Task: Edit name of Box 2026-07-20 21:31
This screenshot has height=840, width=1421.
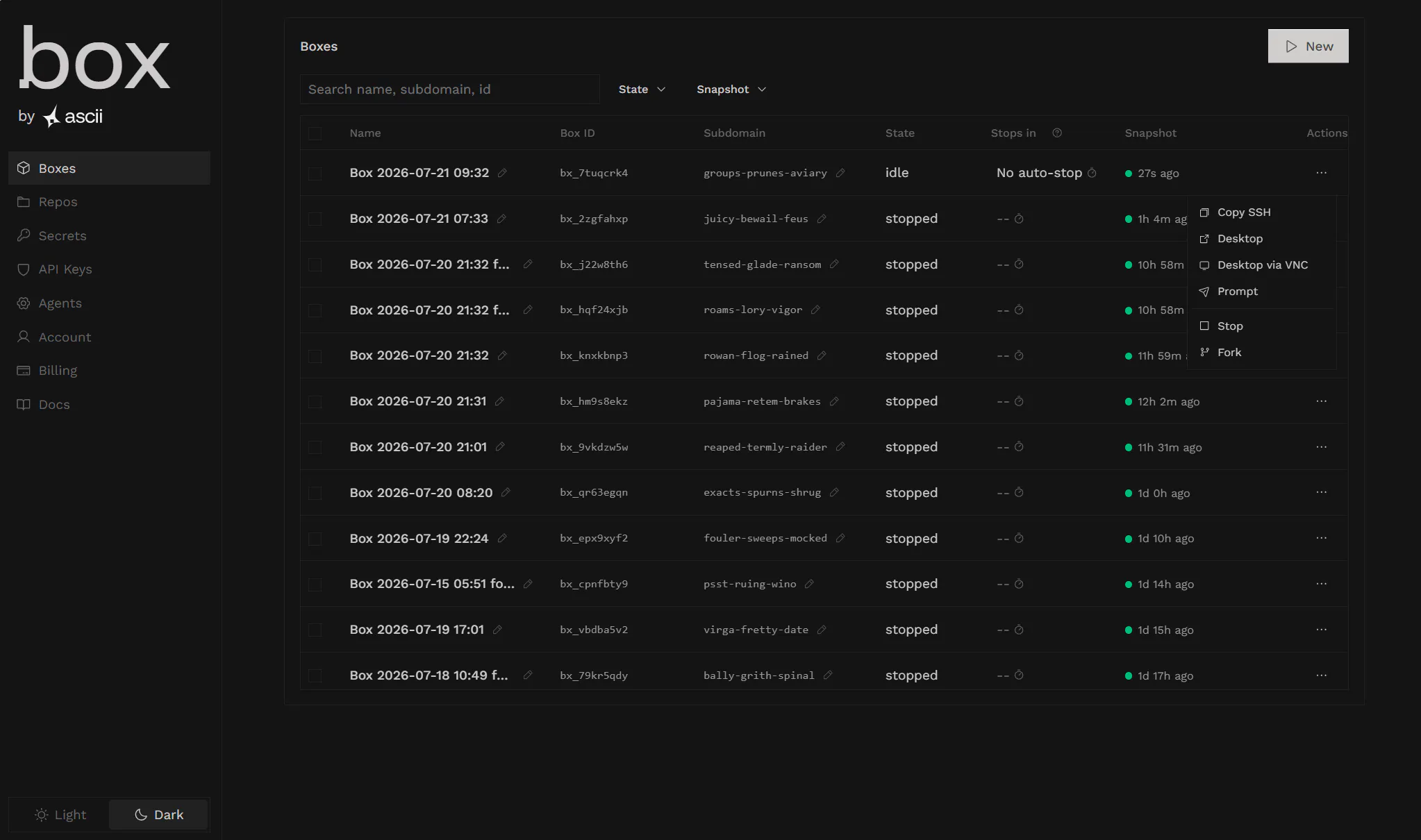Action: click(x=499, y=401)
